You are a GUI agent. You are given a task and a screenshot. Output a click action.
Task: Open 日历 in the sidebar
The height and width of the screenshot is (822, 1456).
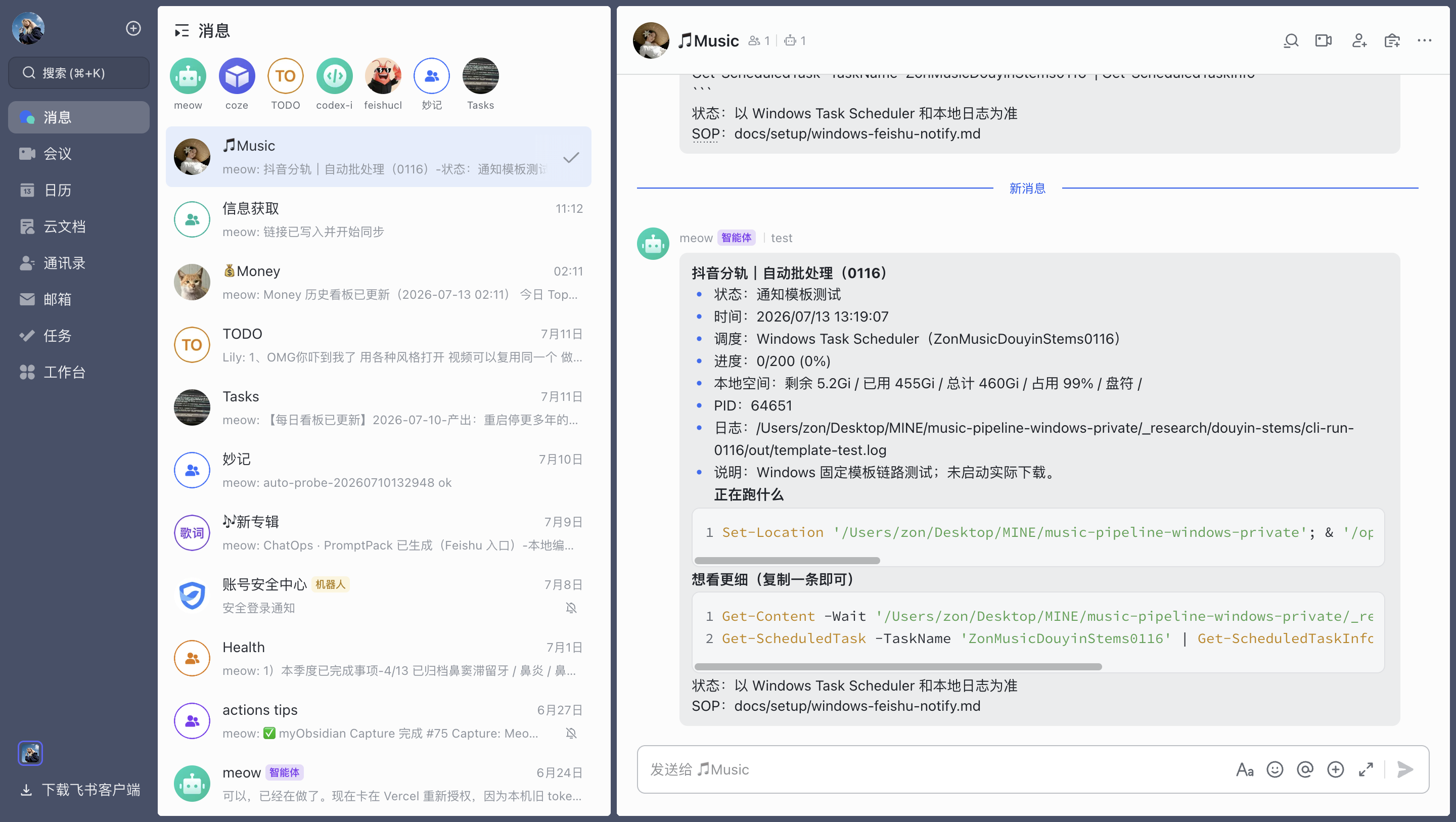(78, 190)
